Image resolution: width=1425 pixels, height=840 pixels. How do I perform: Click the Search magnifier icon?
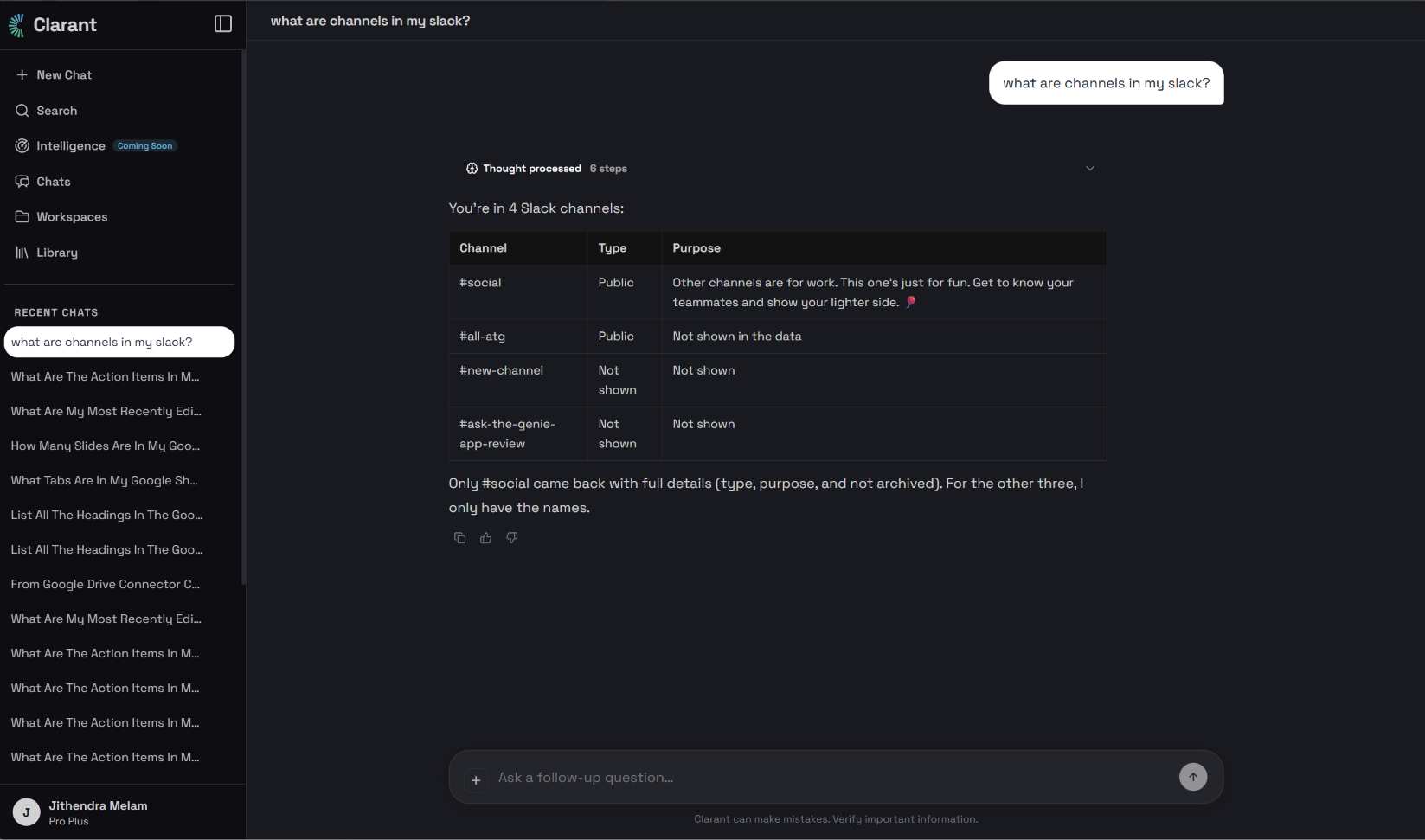(x=22, y=111)
